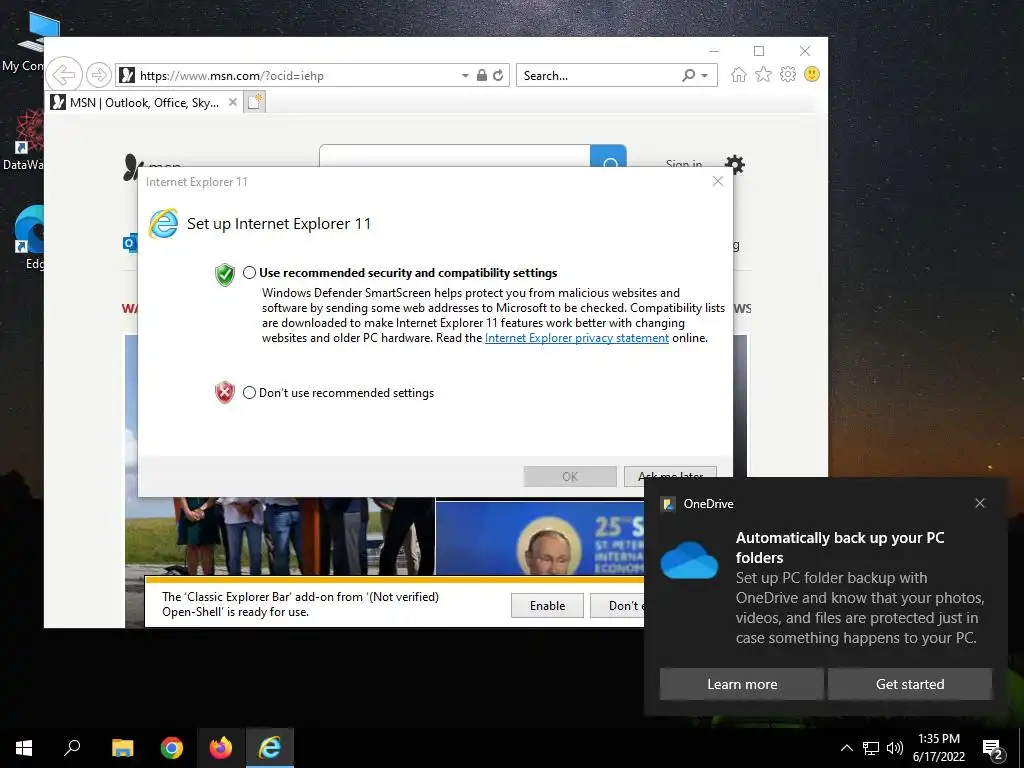Select Don't use recommended settings option
This screenshot has width=1024, height=768.
[249, 392]
